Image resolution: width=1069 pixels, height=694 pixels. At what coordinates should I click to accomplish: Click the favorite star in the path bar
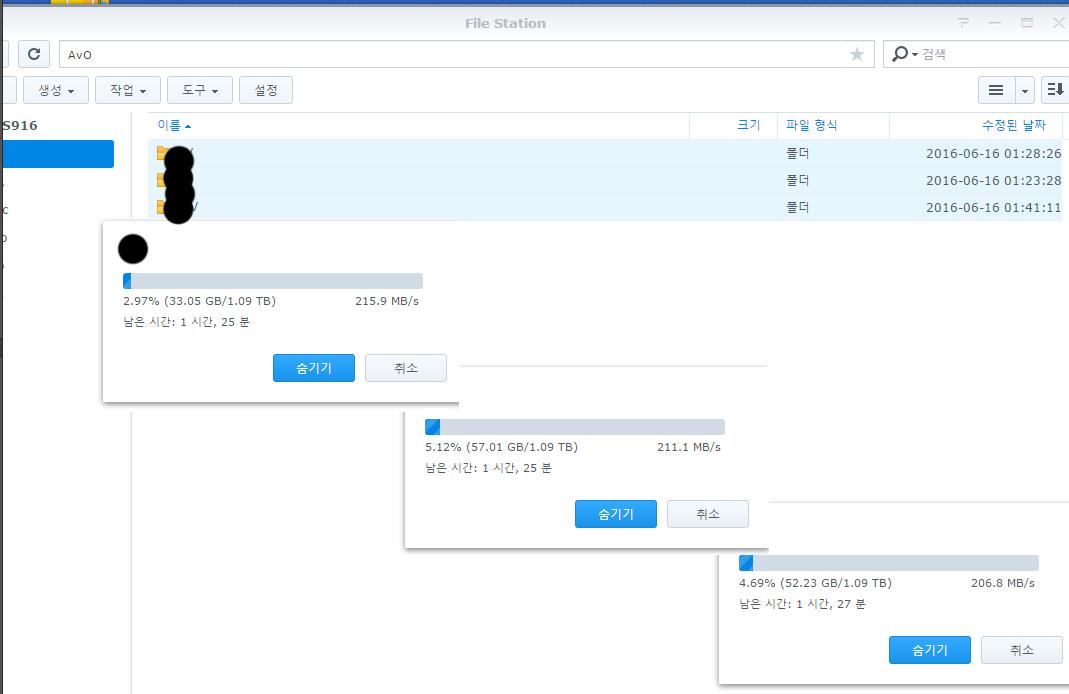point(856,54)
